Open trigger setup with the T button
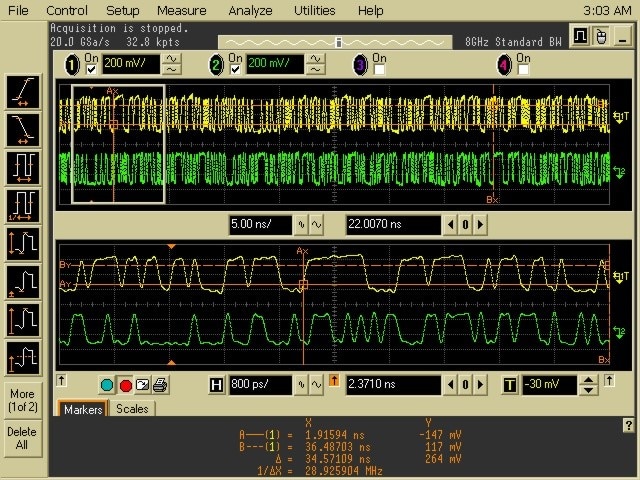 pos(510,385)
